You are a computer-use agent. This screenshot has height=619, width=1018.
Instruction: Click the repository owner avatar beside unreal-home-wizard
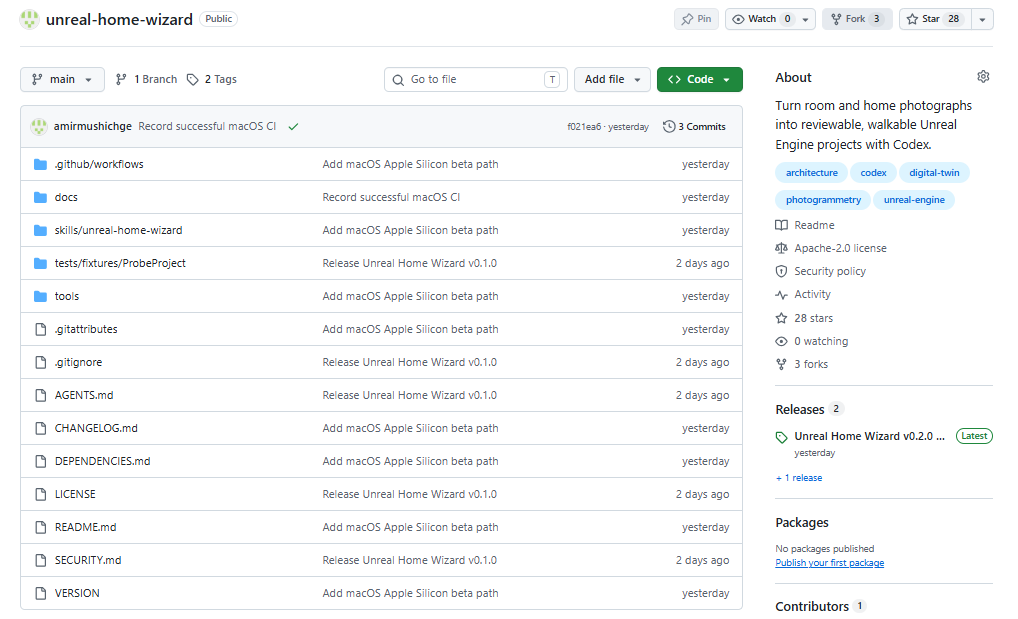29,19
